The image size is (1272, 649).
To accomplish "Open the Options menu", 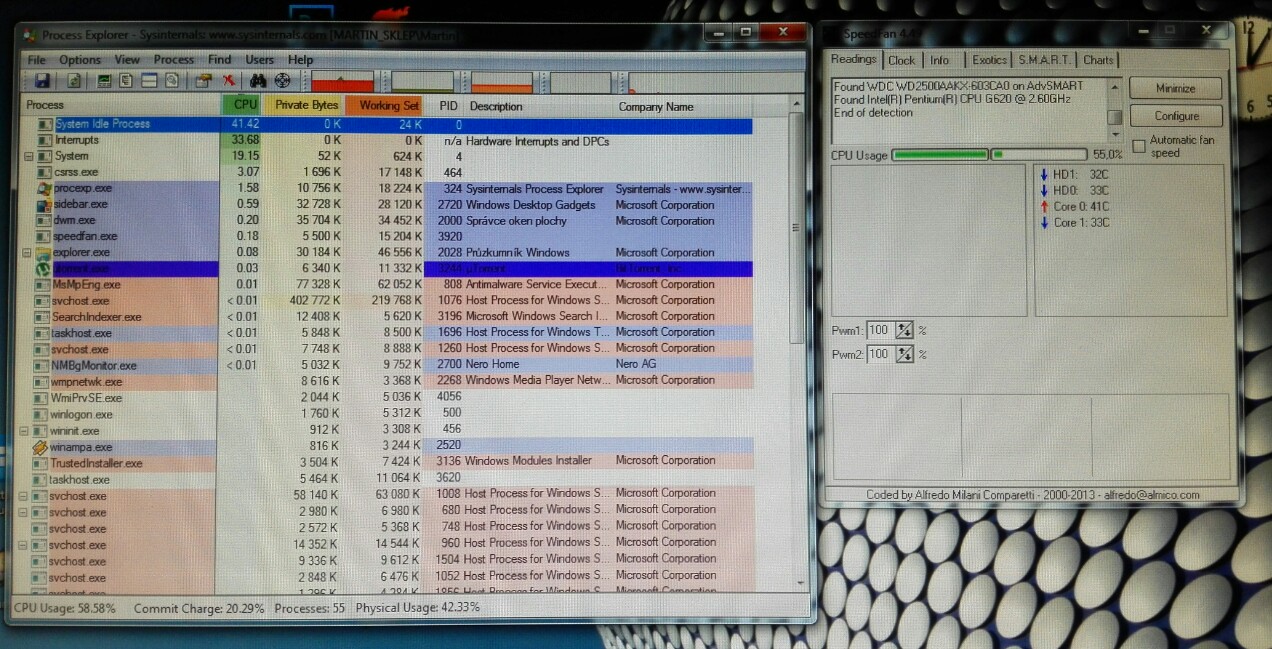I will pyautogui.click(x=80, y=60).
